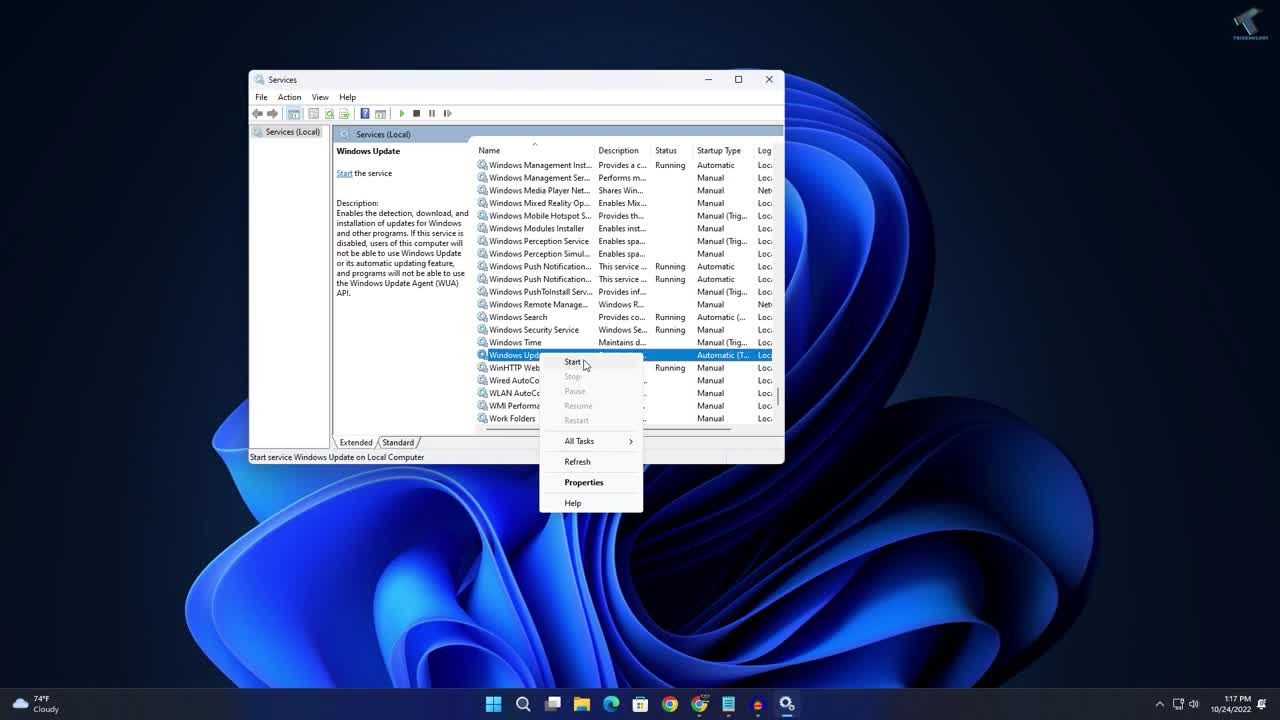Toggle Show/Hide Console Tree toolbar icon
The image size is (1280, 720).
[294, 113]
